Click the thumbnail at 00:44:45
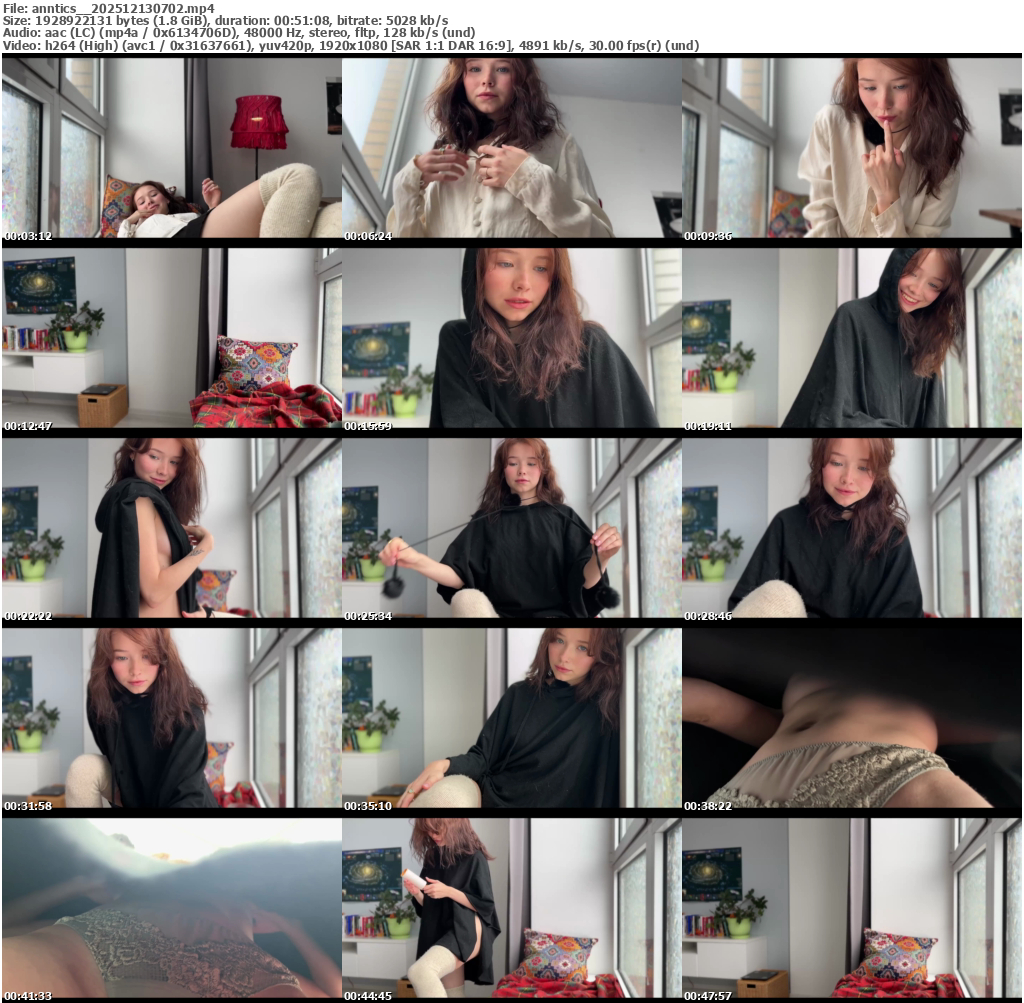This screenshot has width=1024, height=1003. 512,908
